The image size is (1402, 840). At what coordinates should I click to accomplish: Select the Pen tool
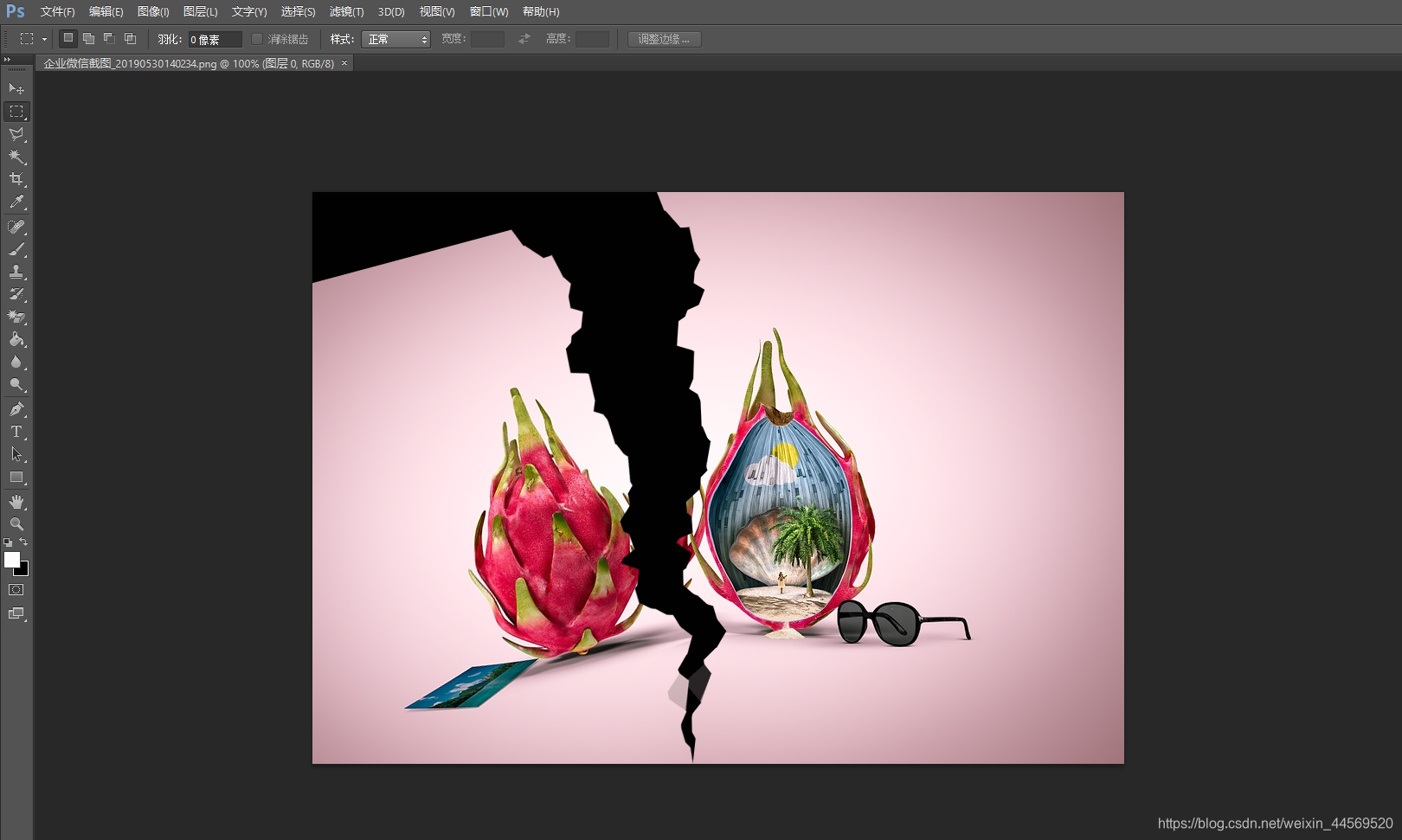tap(16, 409)
